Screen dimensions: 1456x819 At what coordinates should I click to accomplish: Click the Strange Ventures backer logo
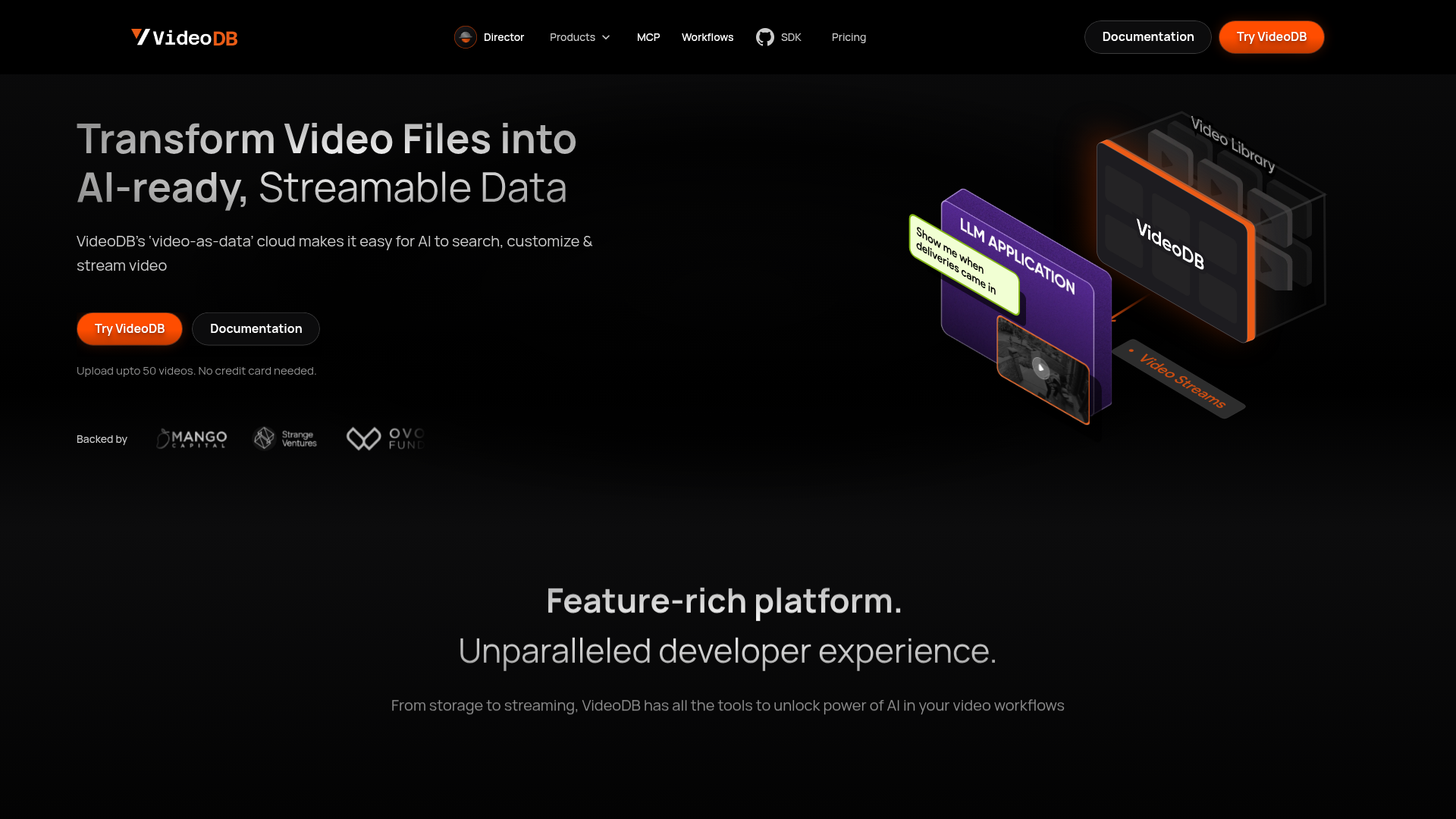point(285,438)
